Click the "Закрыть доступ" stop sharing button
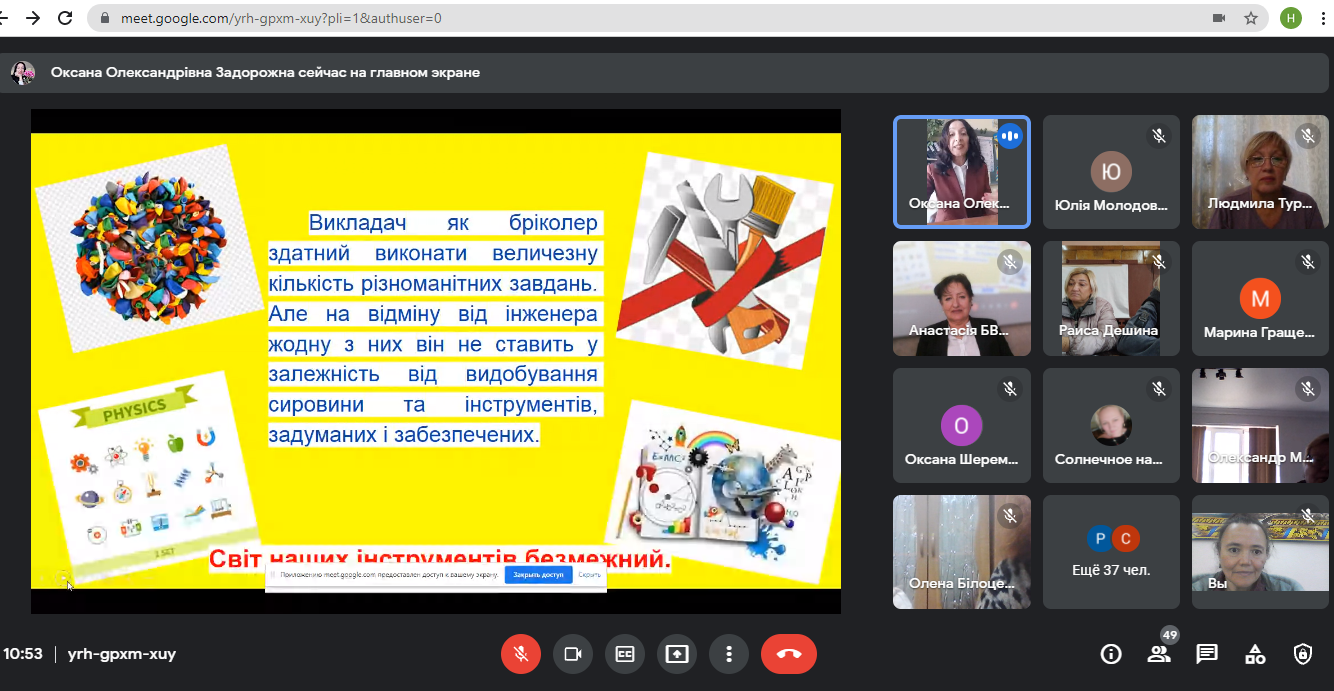Screen dimensions: 1334x691 (538, 575)
